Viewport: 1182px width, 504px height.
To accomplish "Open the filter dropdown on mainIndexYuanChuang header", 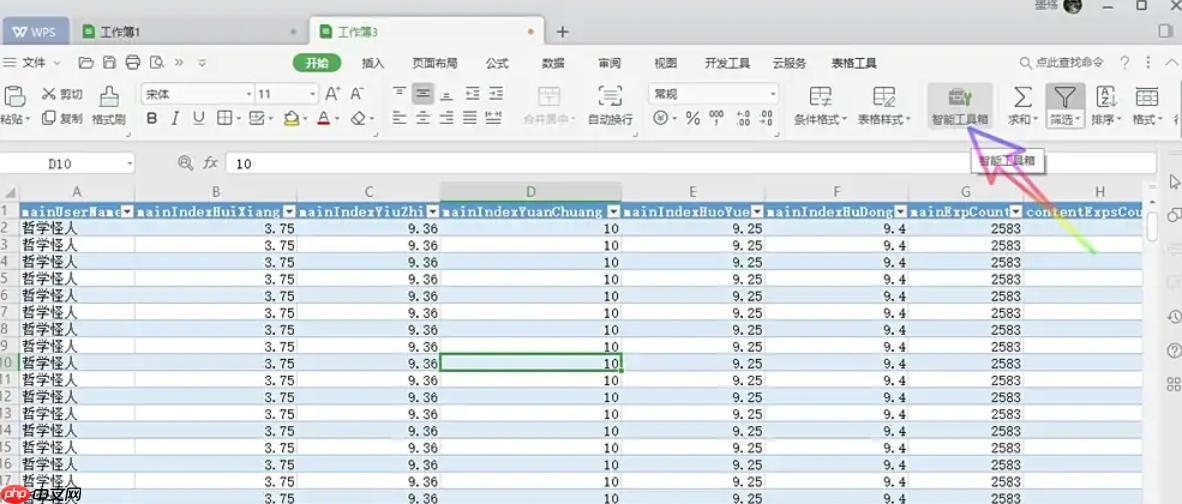I will 612,212.
